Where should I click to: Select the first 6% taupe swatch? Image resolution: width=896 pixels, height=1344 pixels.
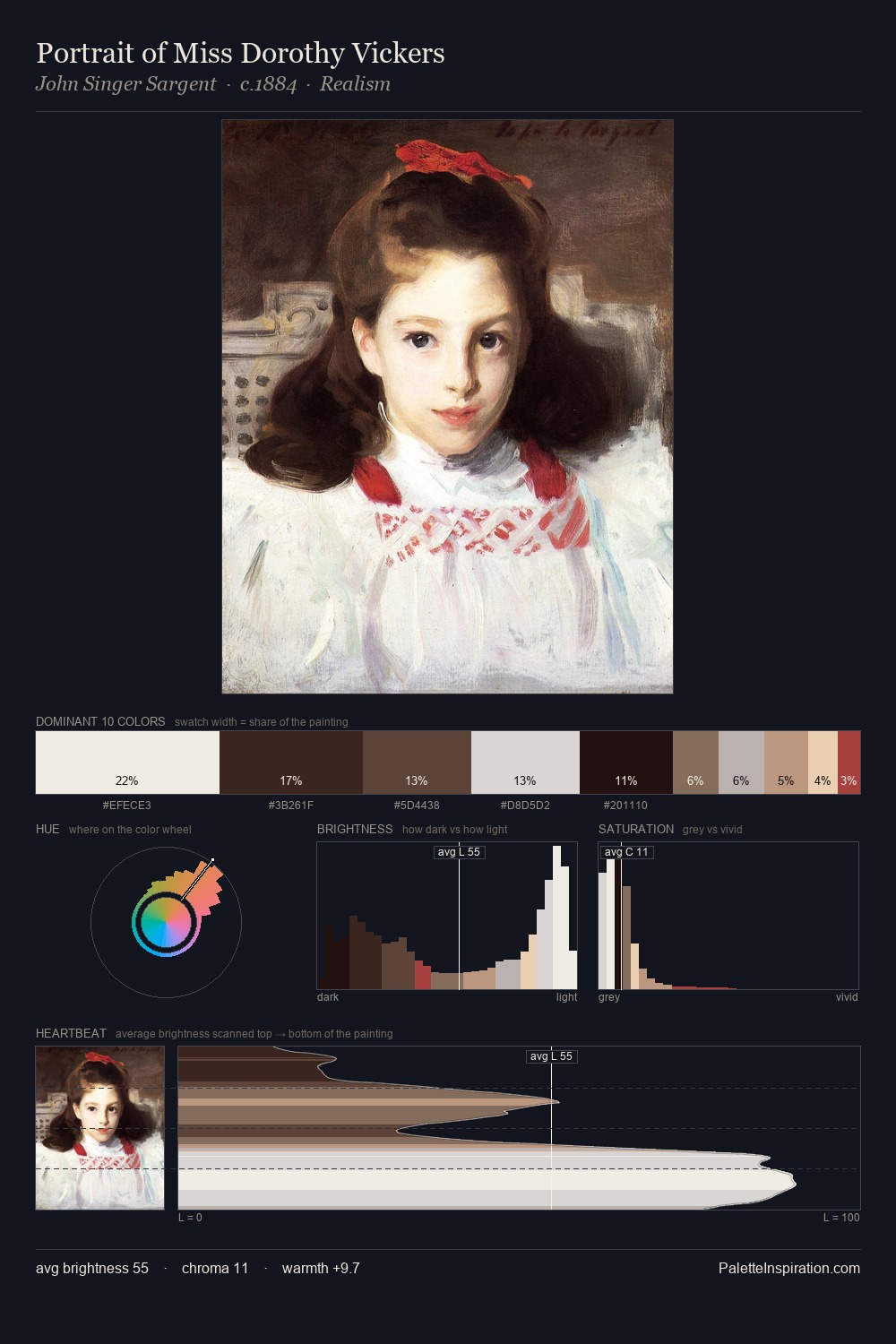695,762
